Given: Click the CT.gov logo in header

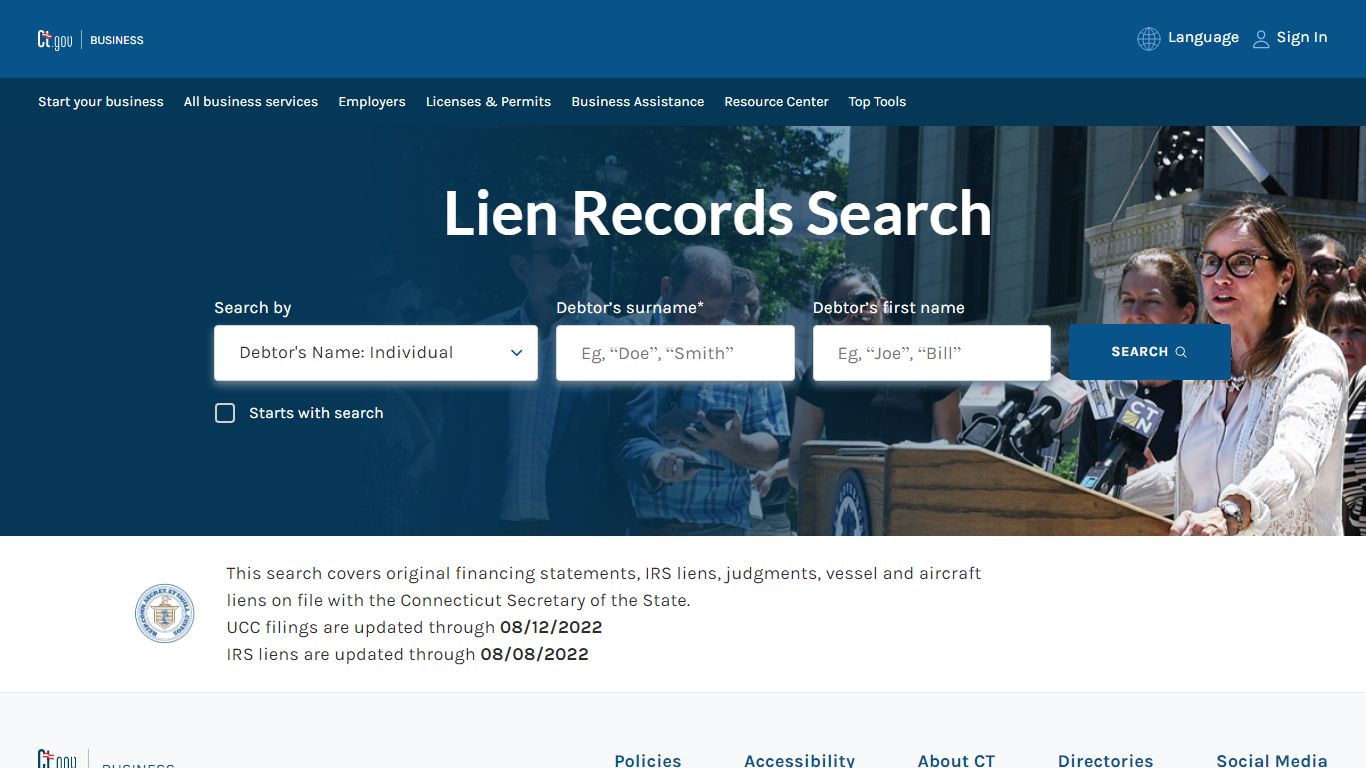Looking at the screenshot, I should point(55,40).
